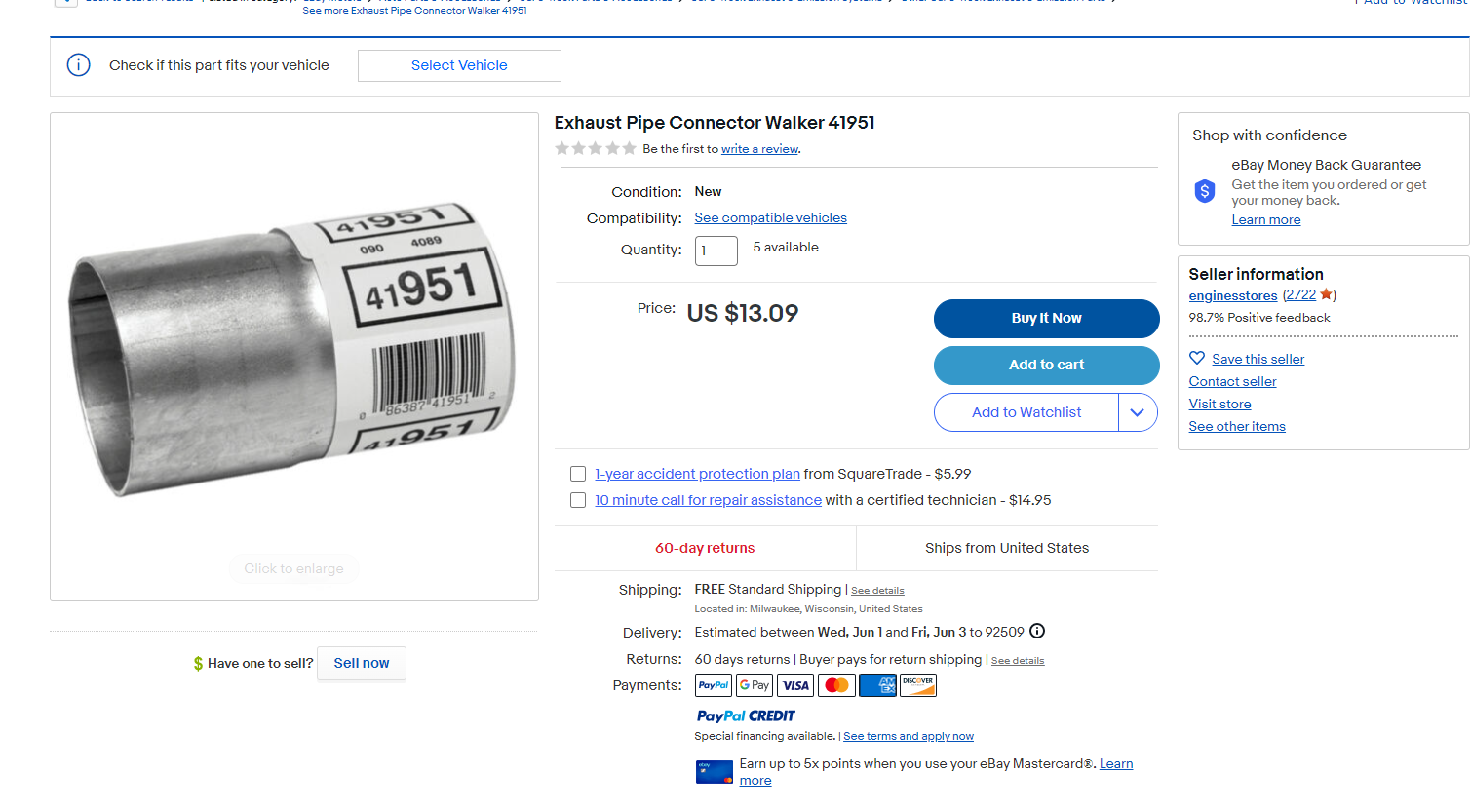Viewport: 1471px width, 812px height.
Task: Click the Money Back Guarantee shield icon
Action: coord(1205,190)
